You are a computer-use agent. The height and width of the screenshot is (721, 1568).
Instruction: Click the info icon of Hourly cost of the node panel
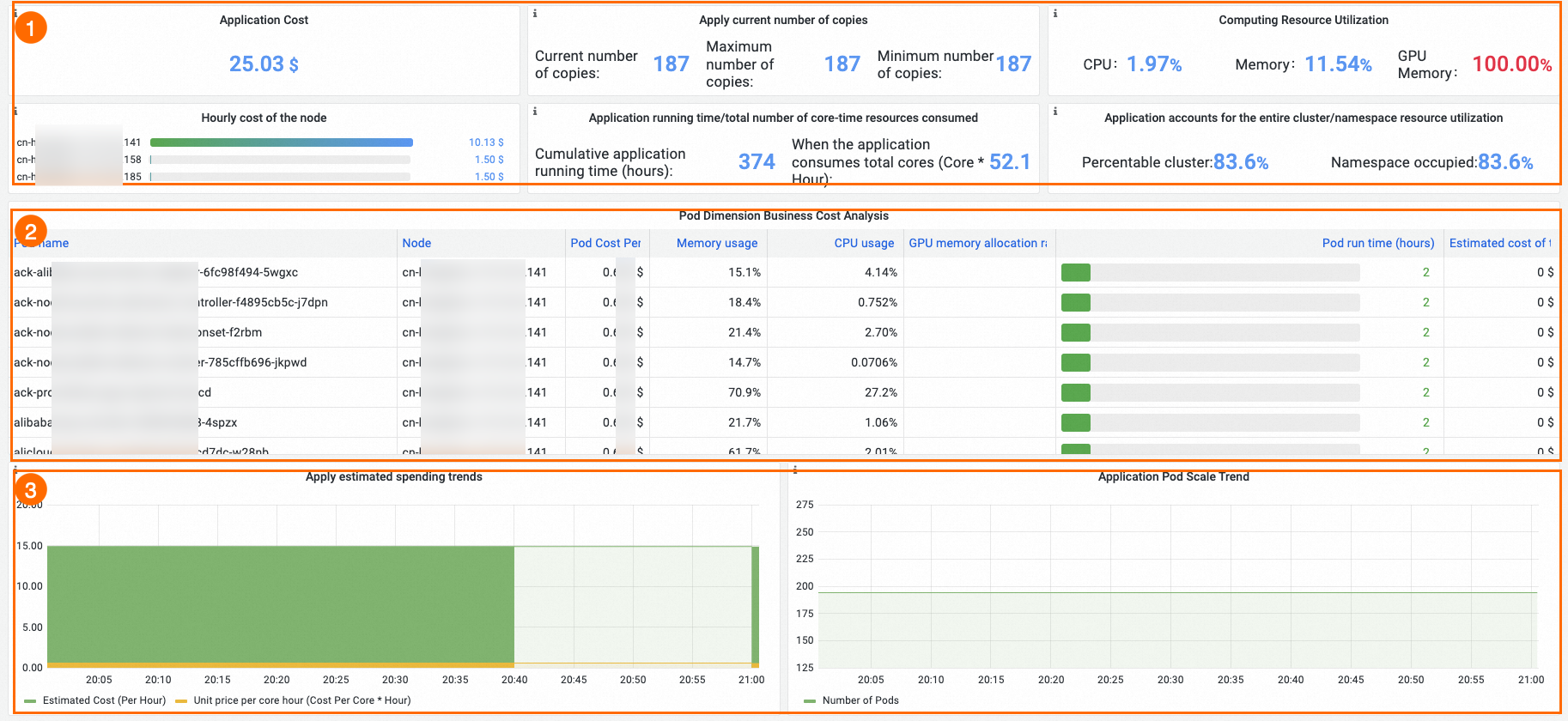(x=15, y=112)
